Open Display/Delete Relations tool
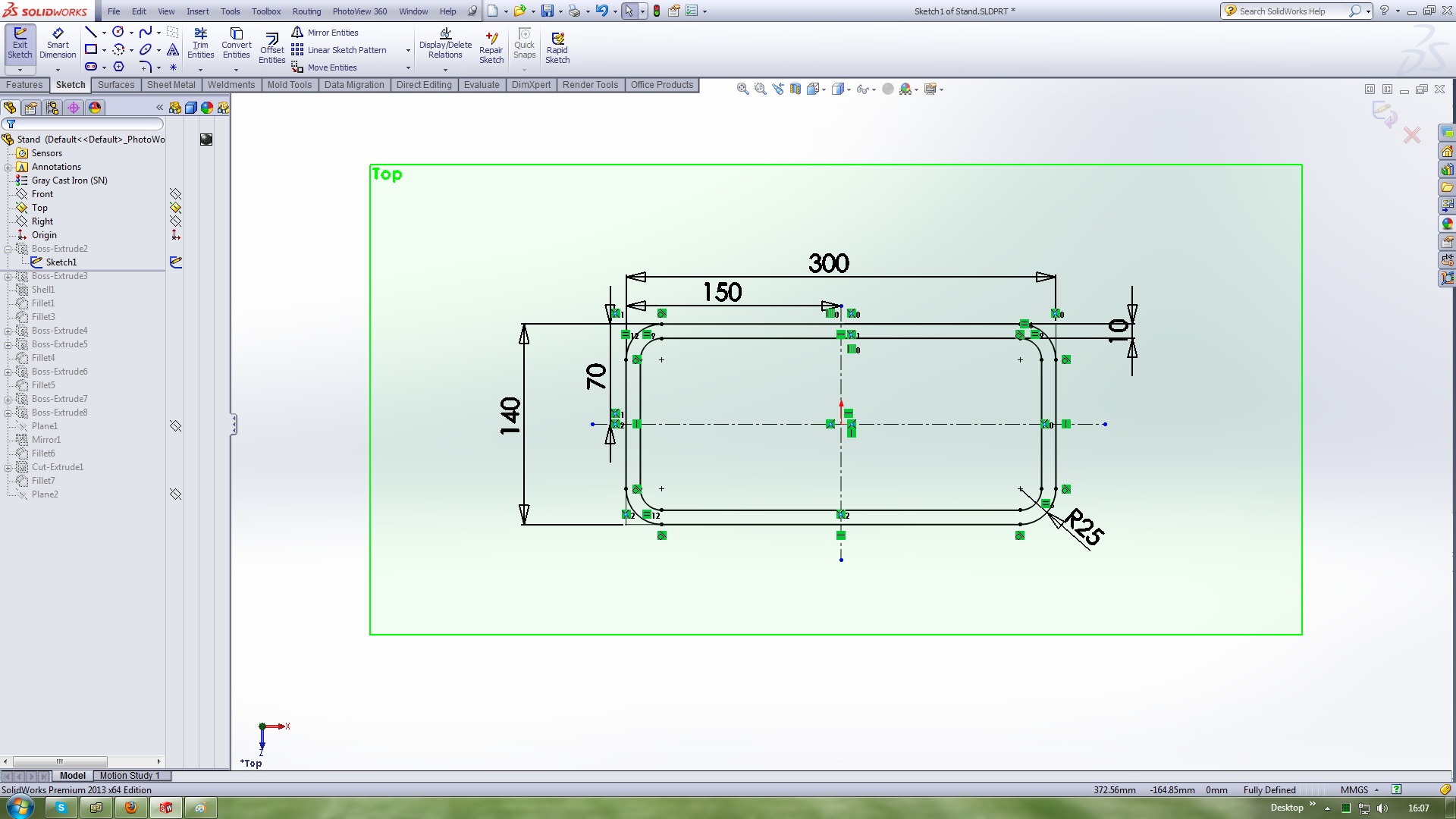1456x819 pixels. (x=445, y=43)
